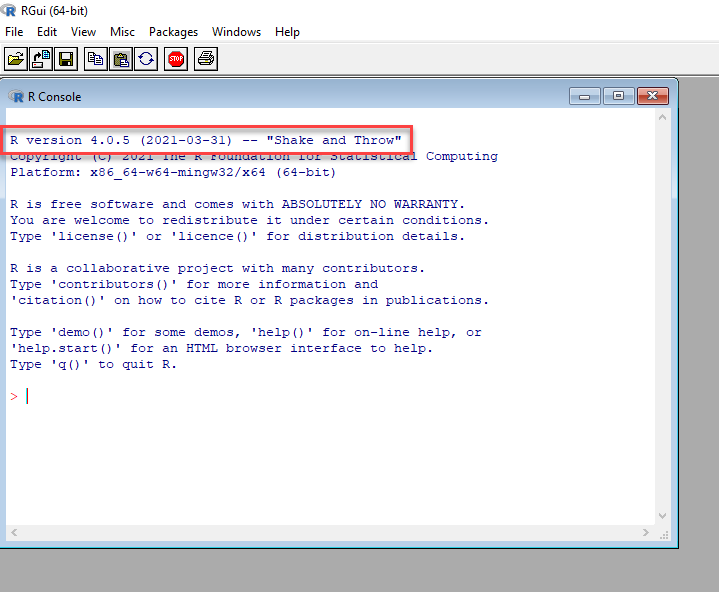Click the horizontal scrollbar left arrow
719x592 pixels.
(14, 532)
